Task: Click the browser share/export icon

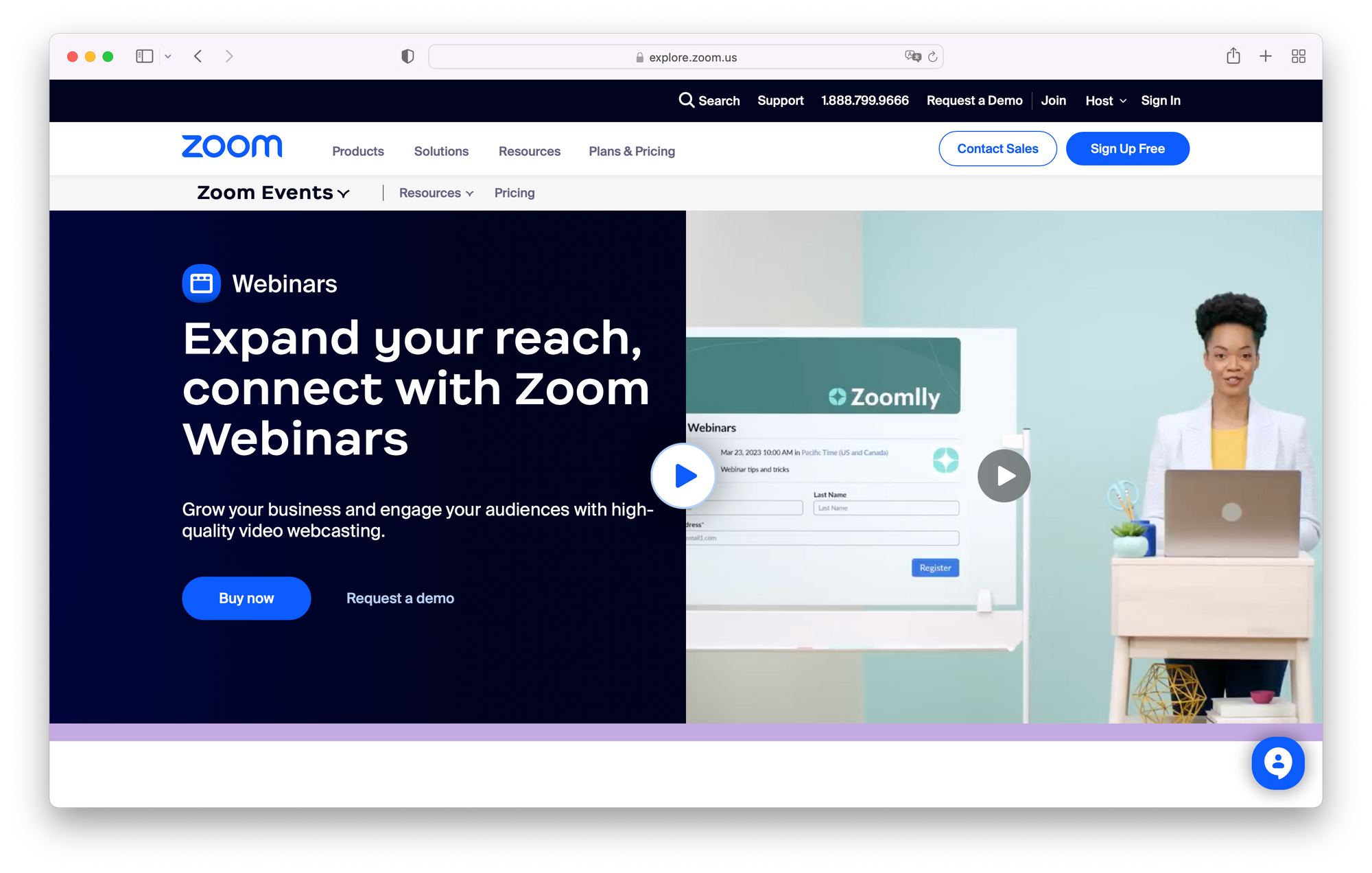Action: click(x=1232, y=57)
